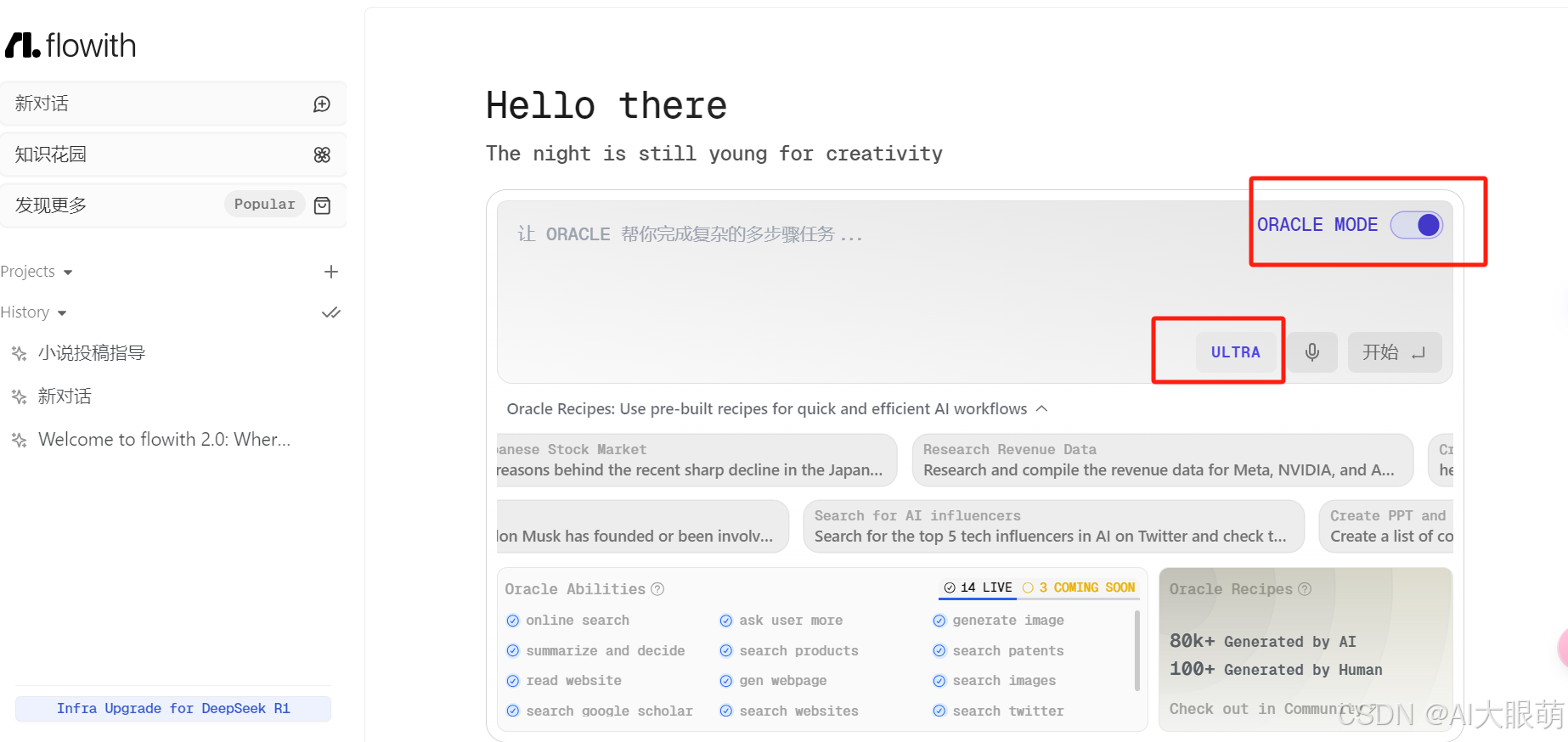Click the sparkle icon beside Welcome to flowith 2.0

pos(19,440)
